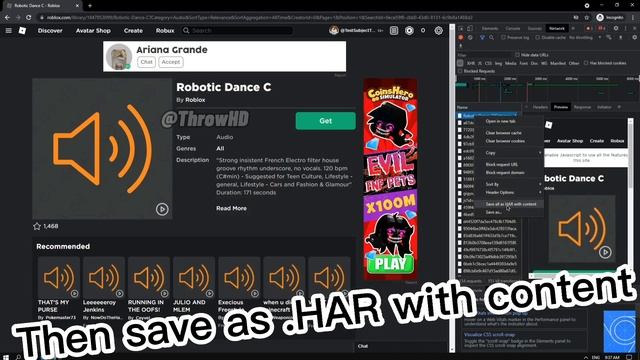The height and width of the screenshot is (360, 640).
Task: Clear the network log icon
Action: pyautogui.click(x=470, y=38)
